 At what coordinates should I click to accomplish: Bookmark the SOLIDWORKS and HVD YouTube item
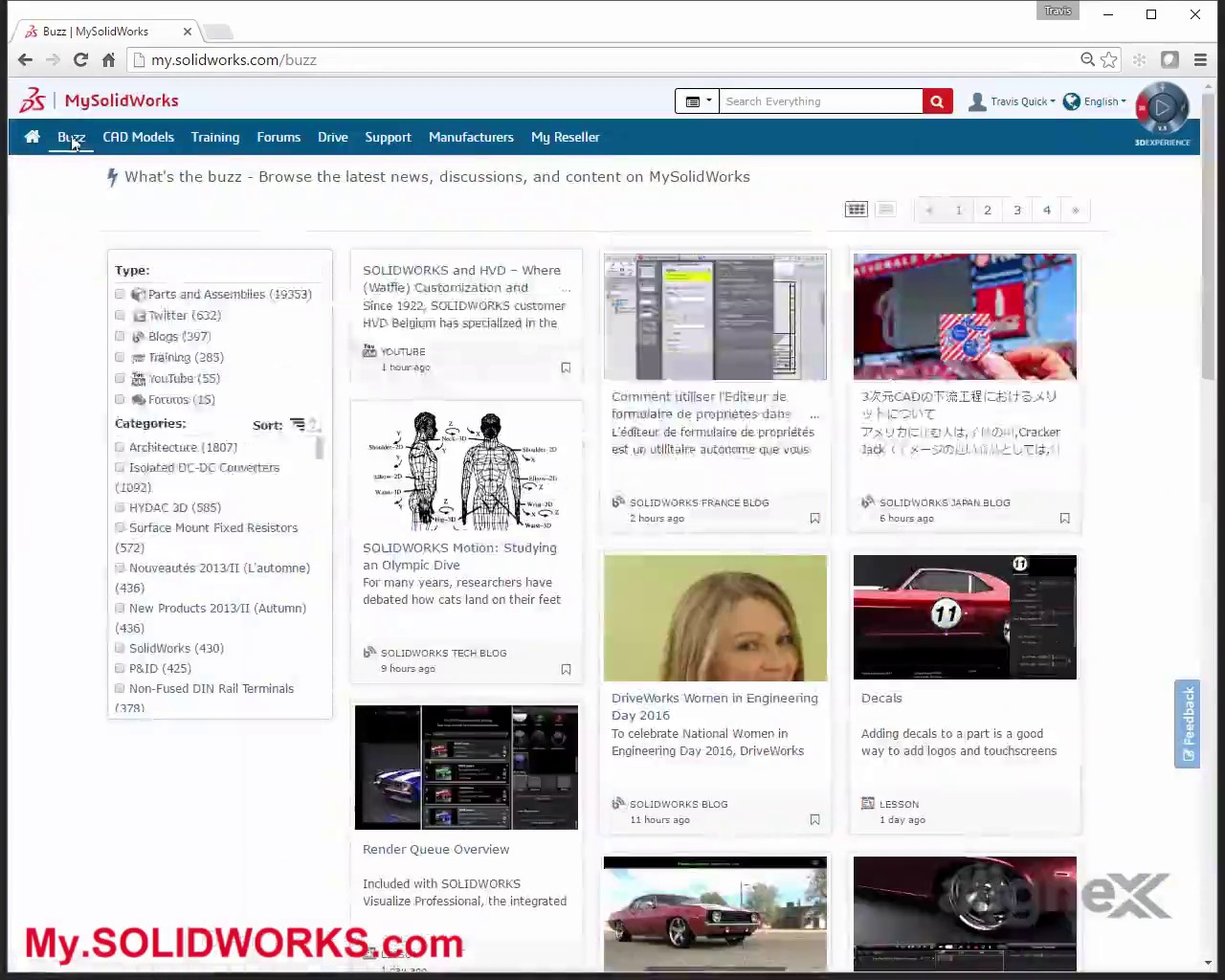pos(566,367)
